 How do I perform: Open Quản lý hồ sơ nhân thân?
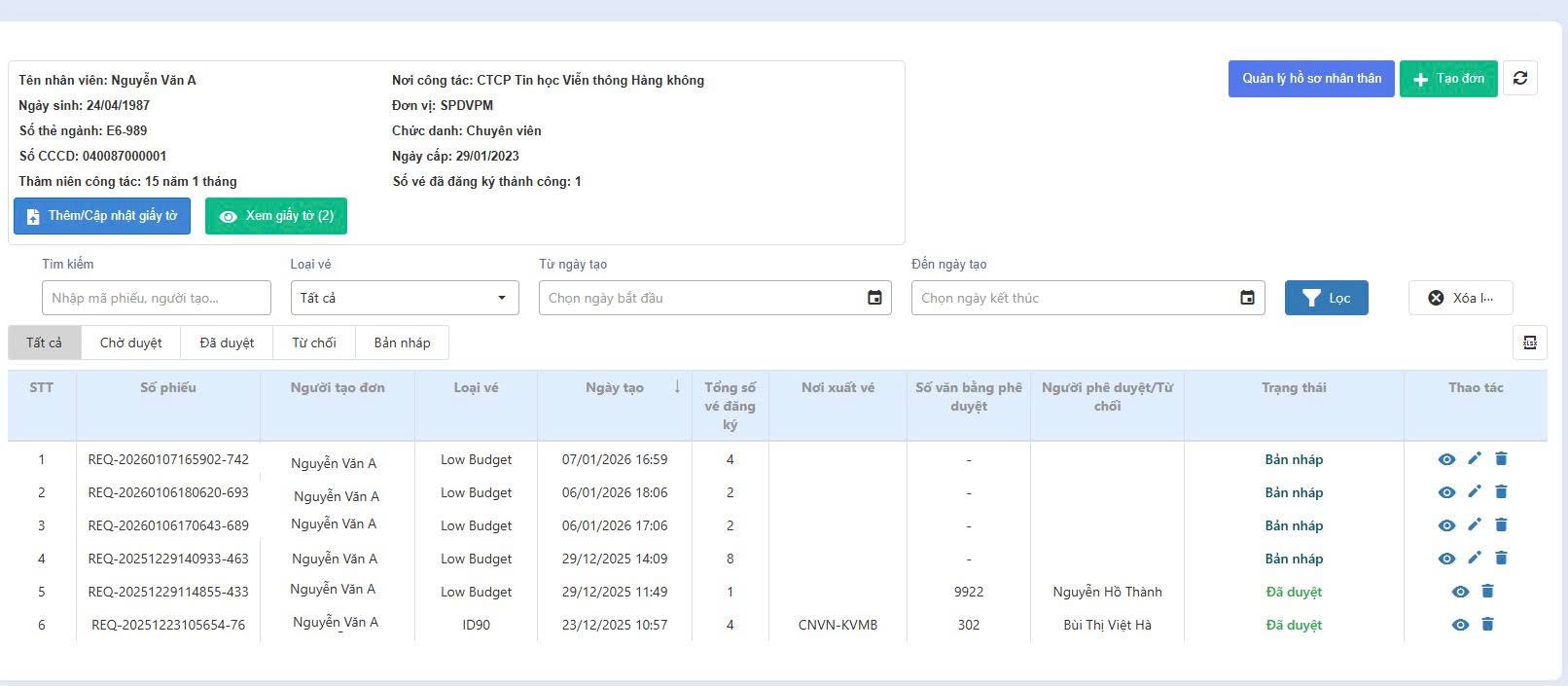click(1310, 79)
